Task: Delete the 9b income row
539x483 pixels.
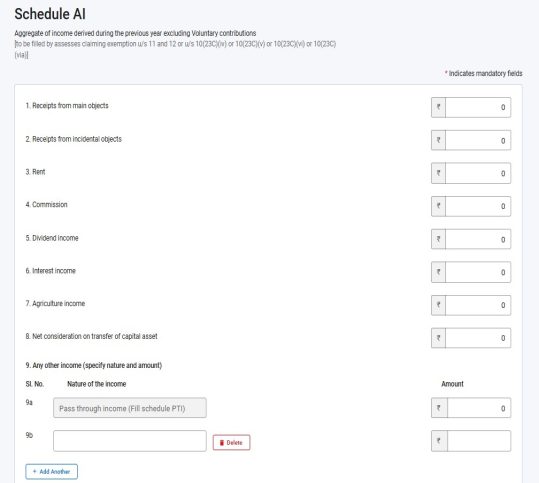Action: tap(231, 442)
